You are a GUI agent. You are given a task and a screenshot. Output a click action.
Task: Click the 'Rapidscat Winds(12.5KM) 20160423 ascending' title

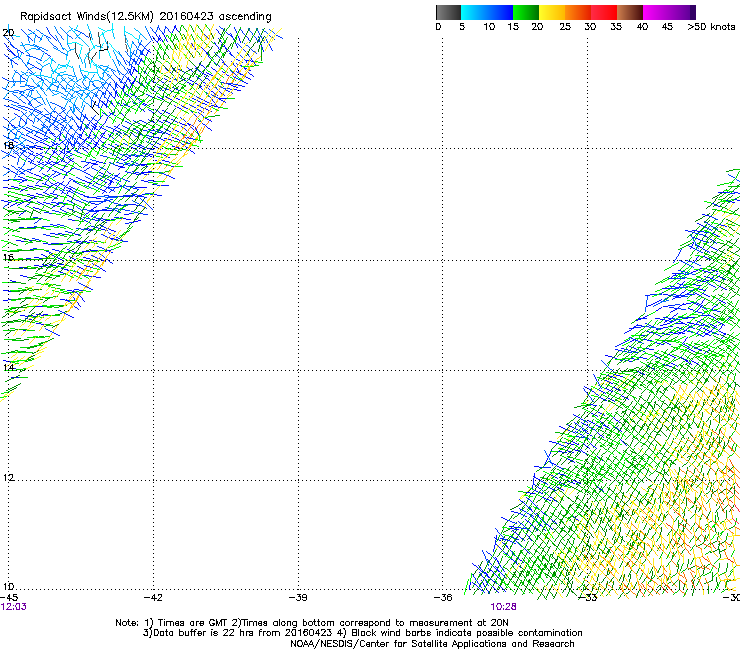145,17
